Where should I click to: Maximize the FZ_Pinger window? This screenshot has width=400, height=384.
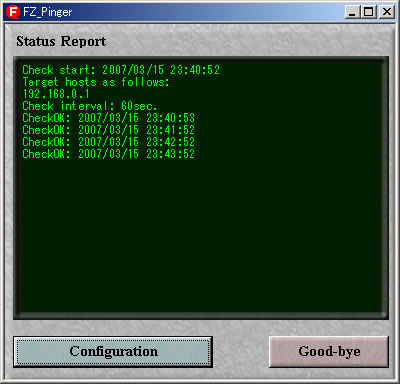point(369,12)
